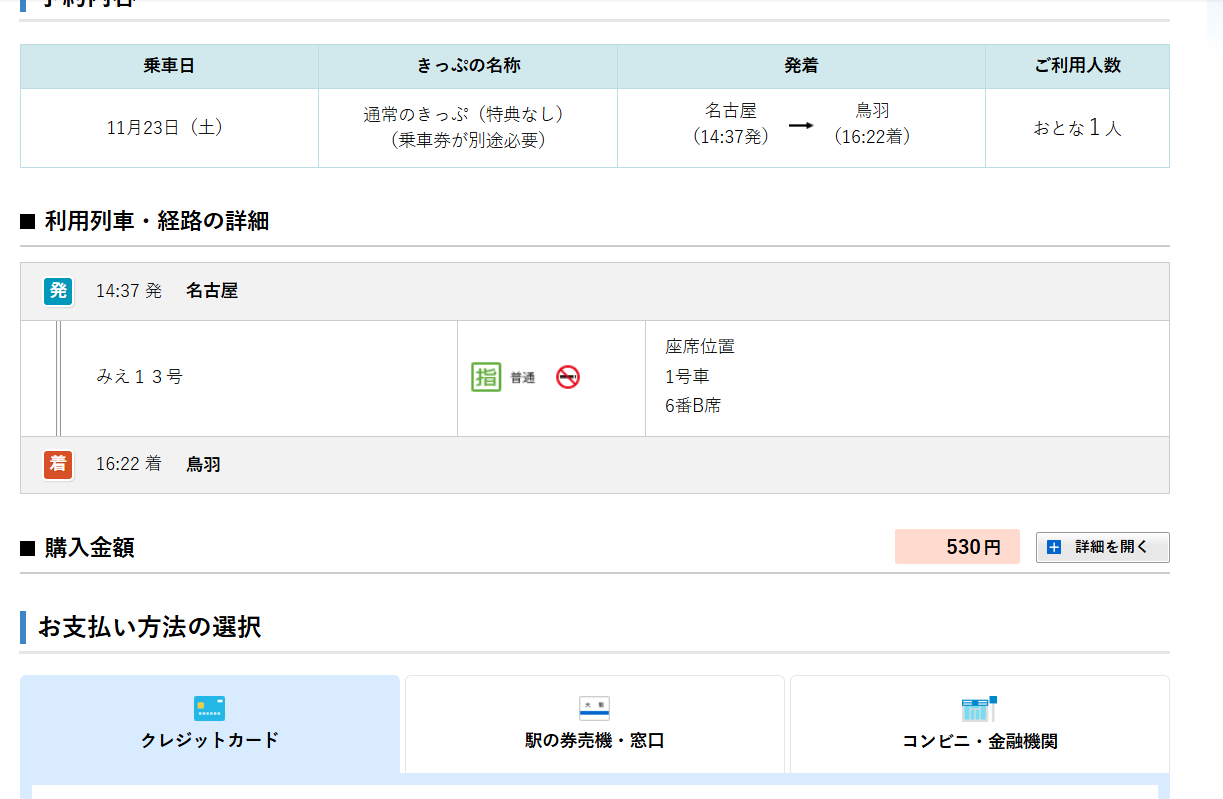Click the credit card icon

tap(209, 708)
